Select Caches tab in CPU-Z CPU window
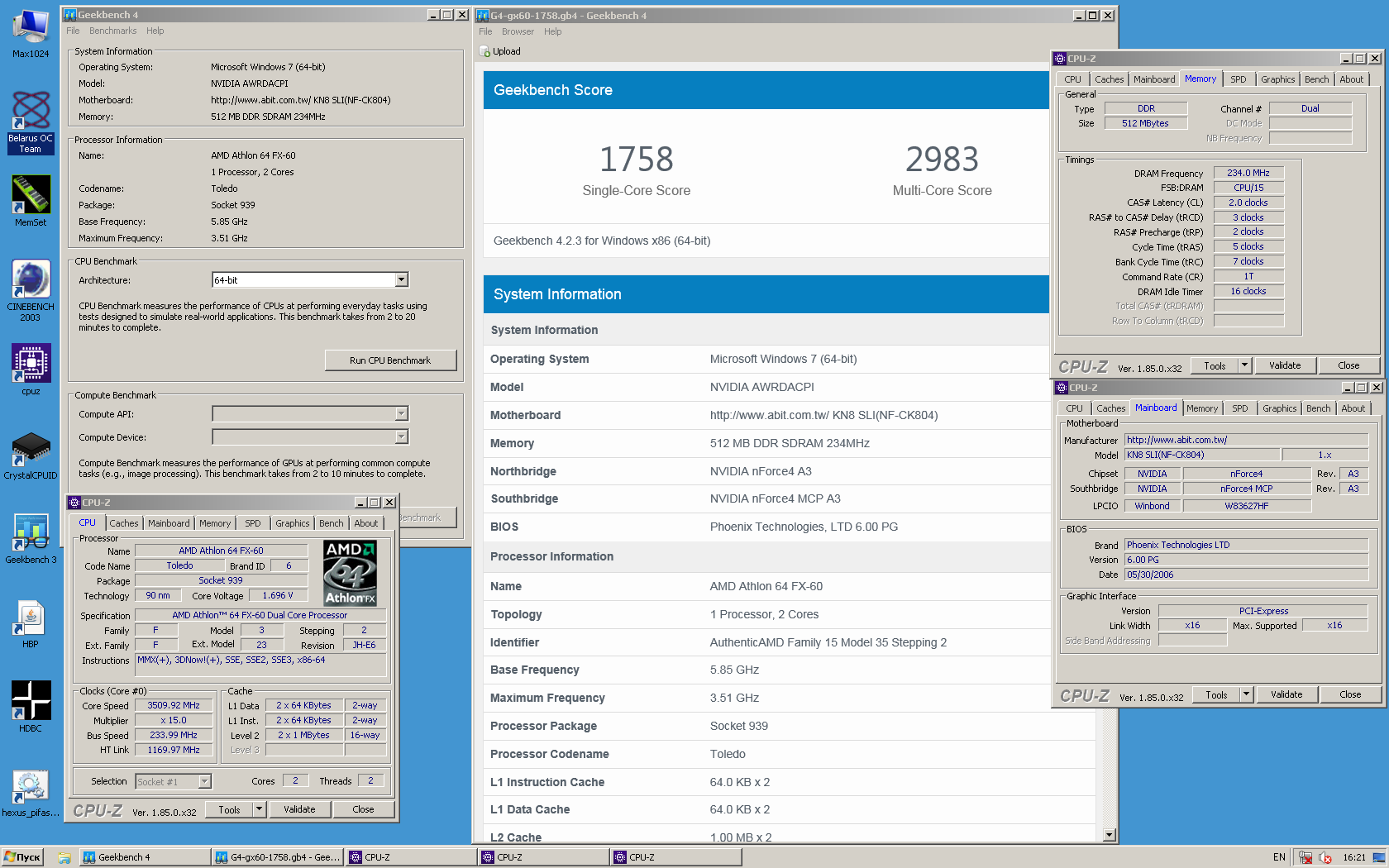 click(124, 523)
